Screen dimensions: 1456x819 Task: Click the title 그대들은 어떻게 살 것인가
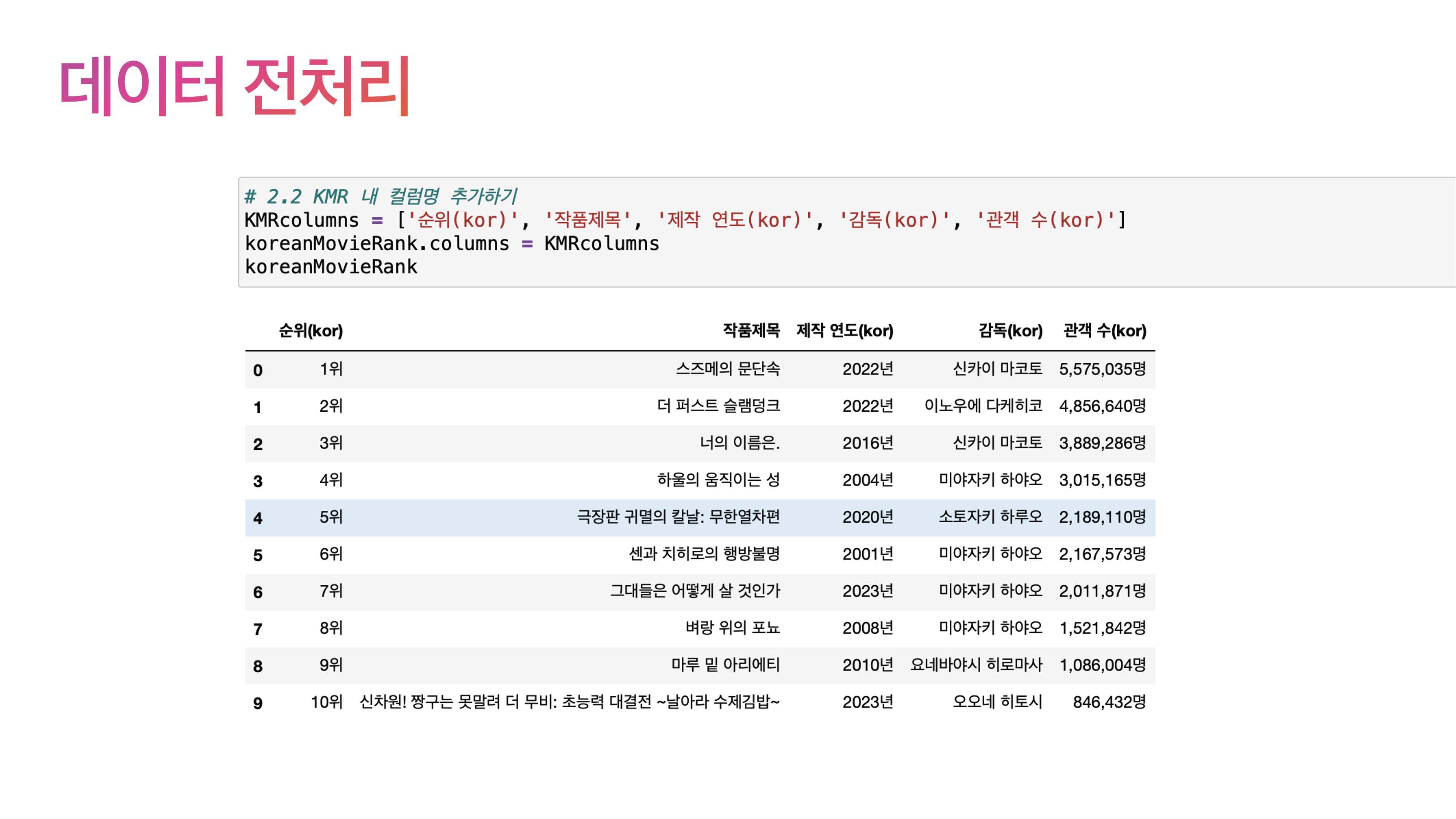pyautogui.click(x=695, y=591)
